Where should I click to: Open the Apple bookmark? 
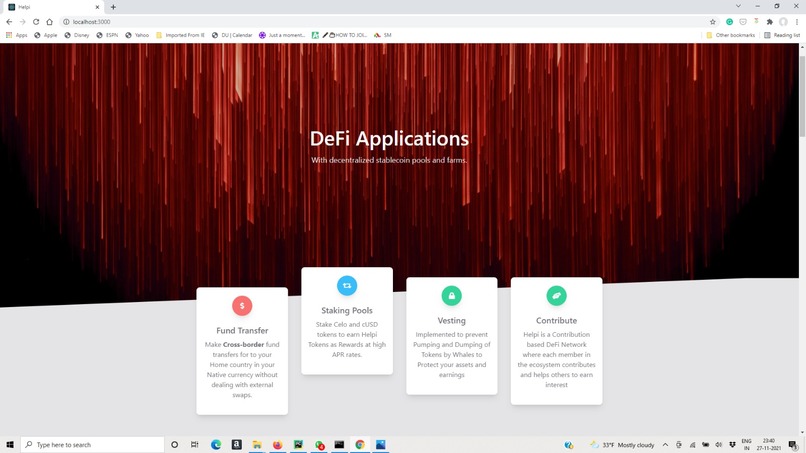coord(46,35)
